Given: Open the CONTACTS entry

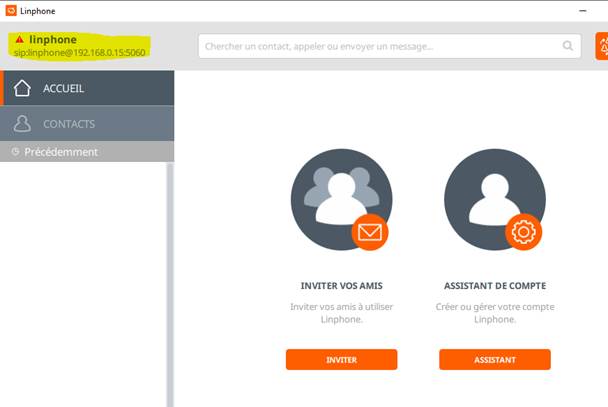Looking at the screenshot, I should pyautogui.click(x=87, y=123).
